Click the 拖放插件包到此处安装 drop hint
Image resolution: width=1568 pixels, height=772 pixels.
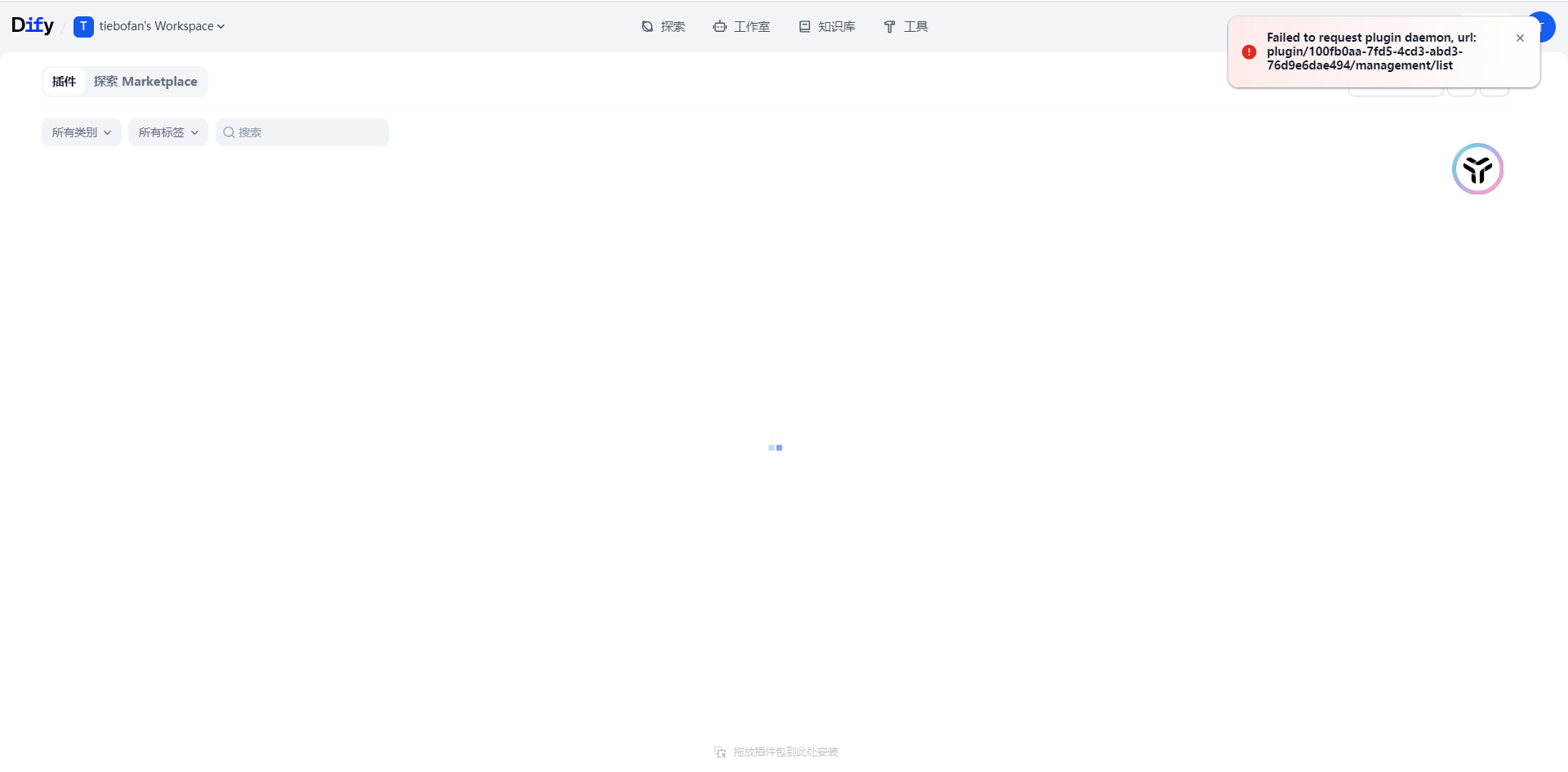tap(776, 752)
